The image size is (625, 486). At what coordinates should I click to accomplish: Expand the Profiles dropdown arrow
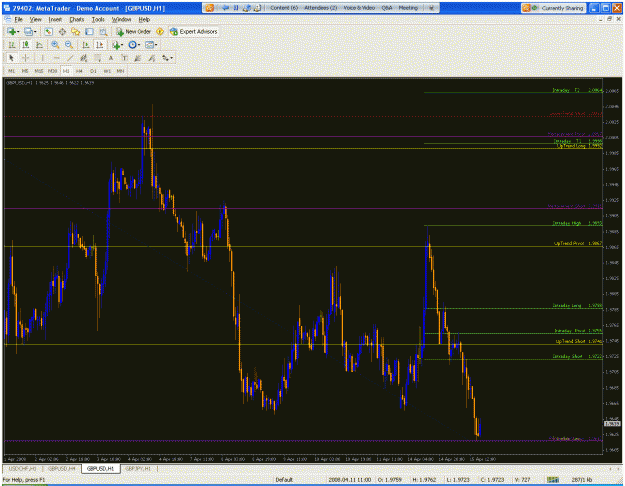pyautogui.click(x=35, y=32)
